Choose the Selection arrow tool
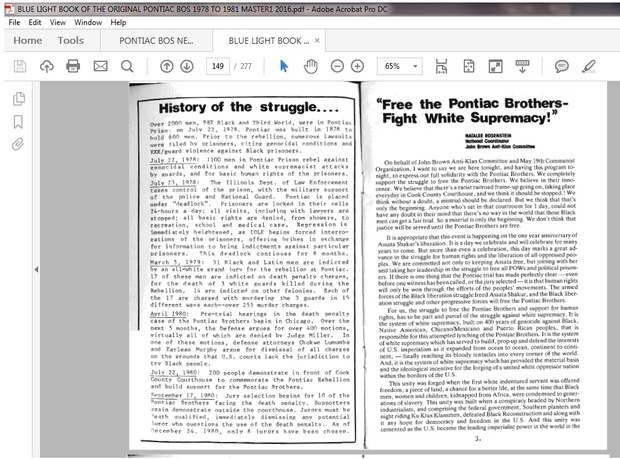 [x=284, y=66]
